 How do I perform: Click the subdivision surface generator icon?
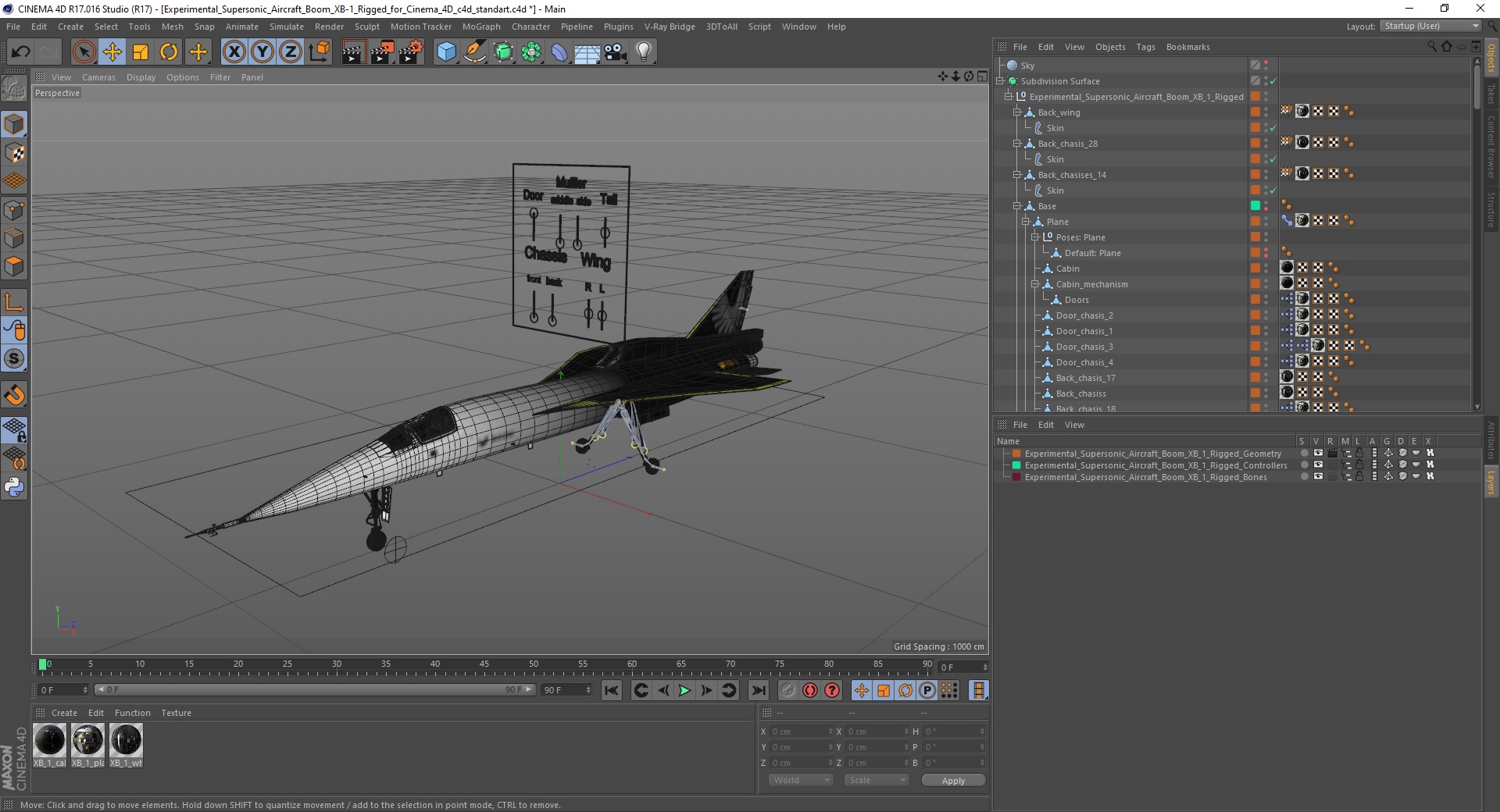coord(503,52)
